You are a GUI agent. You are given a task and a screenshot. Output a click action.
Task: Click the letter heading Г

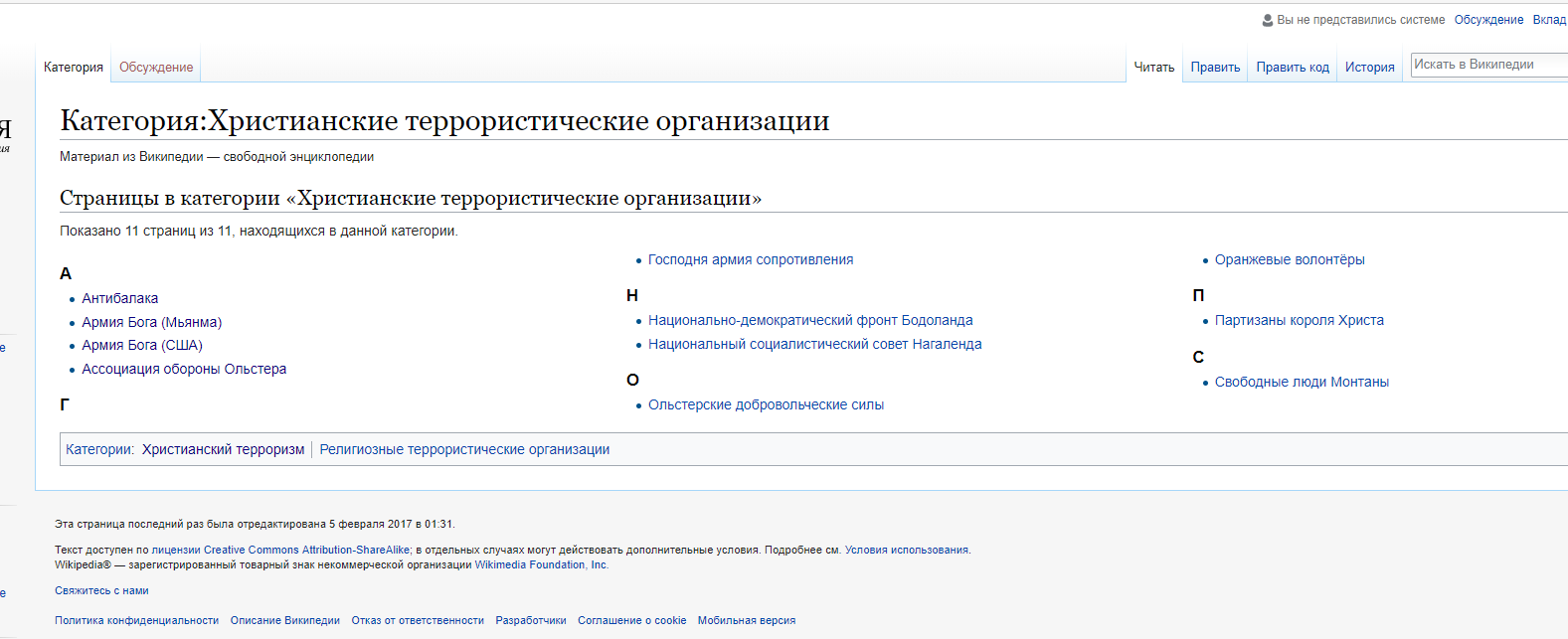[x=65, y=404]
